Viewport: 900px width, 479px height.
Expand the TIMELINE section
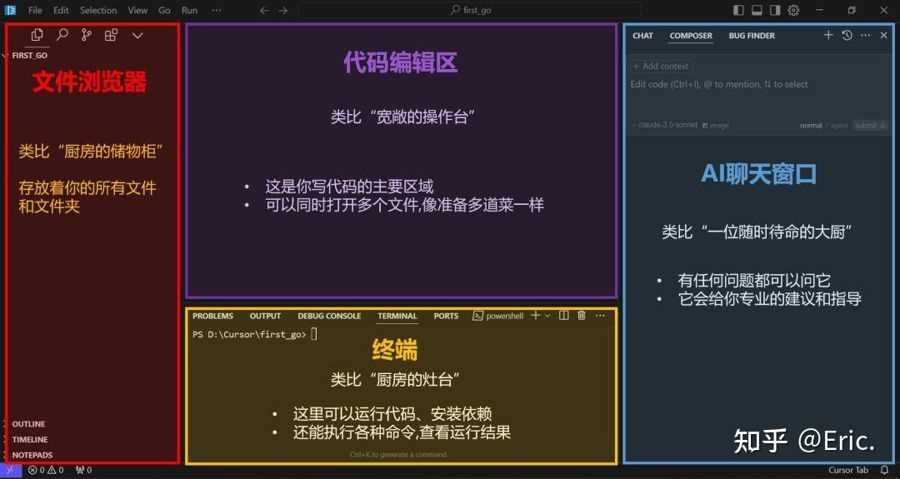30,439
